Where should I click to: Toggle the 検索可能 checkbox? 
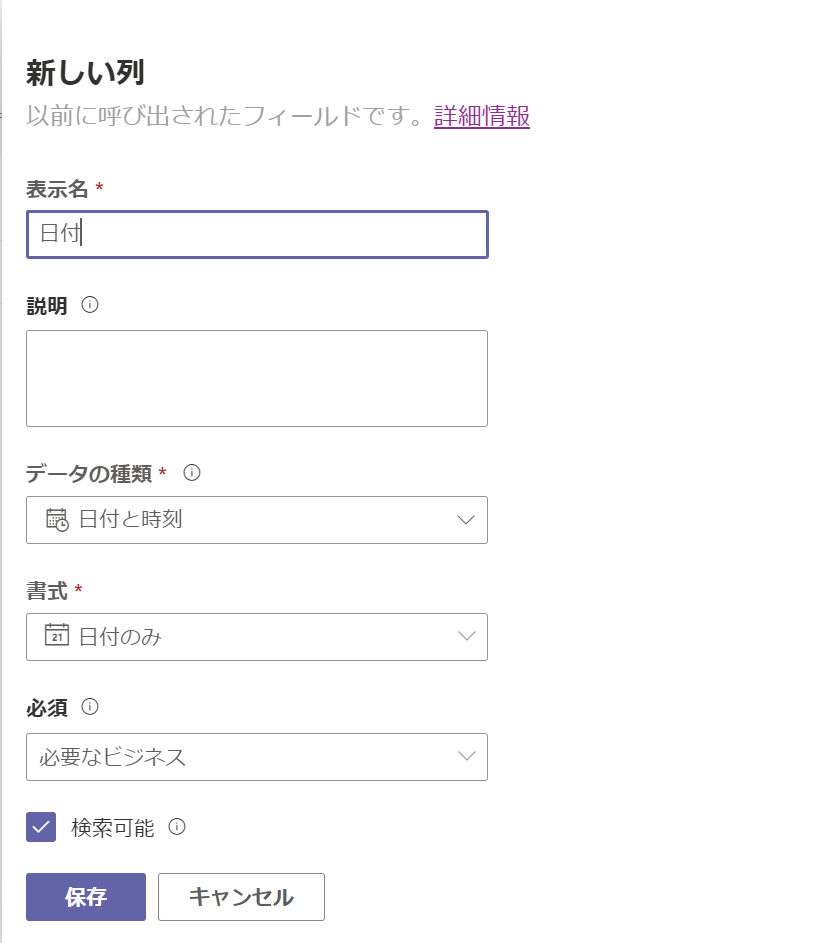41,827
